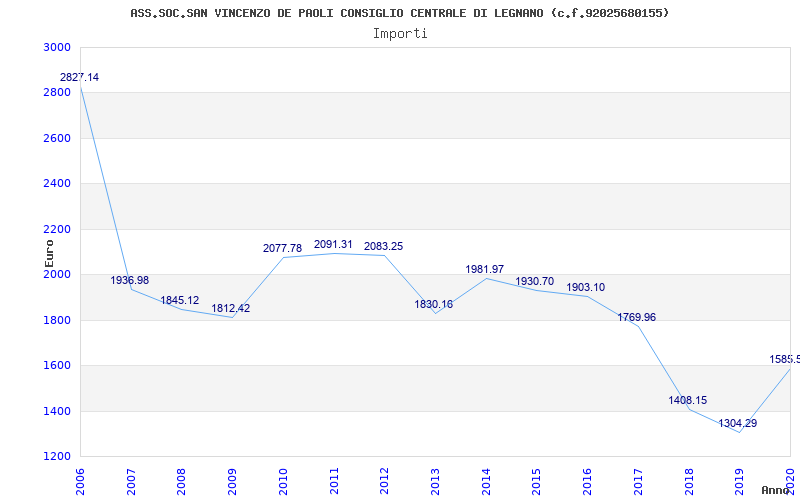Select the peak value 2091.31 label
Screen dimensions: 800x500
(333, 244)
